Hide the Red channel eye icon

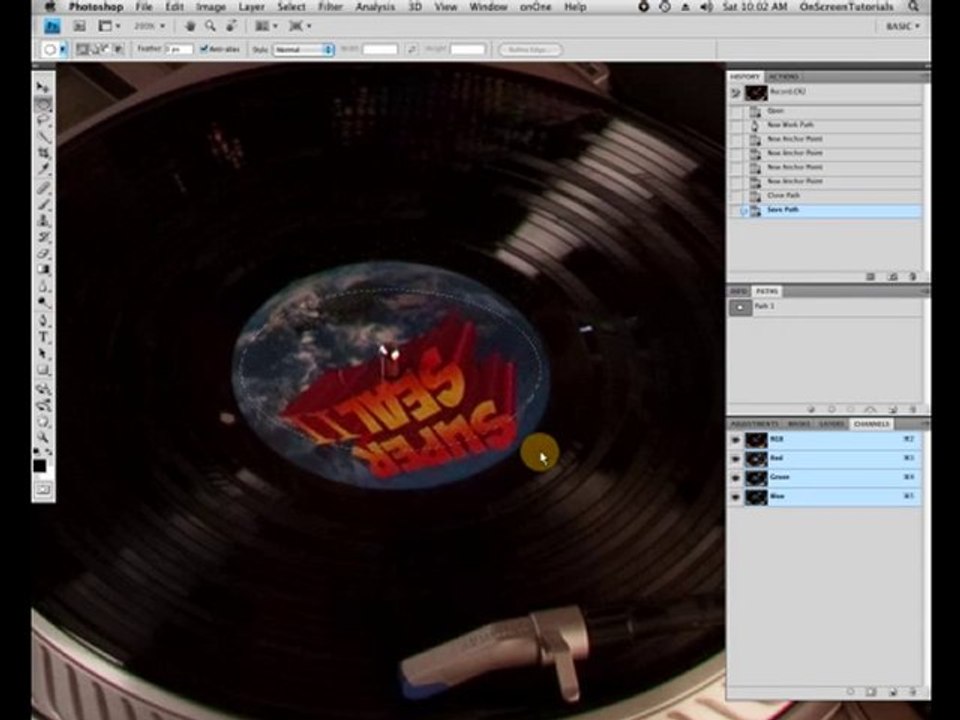point(735,458)
